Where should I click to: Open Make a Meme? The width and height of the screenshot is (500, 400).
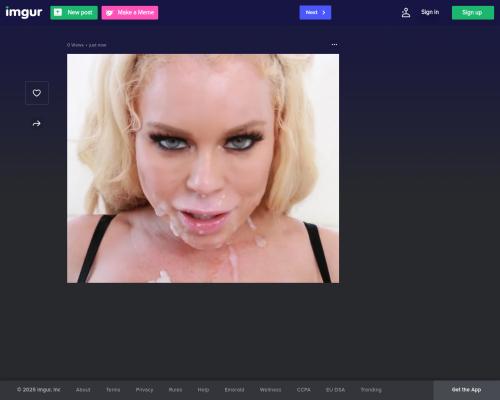[x=130, y=13]
